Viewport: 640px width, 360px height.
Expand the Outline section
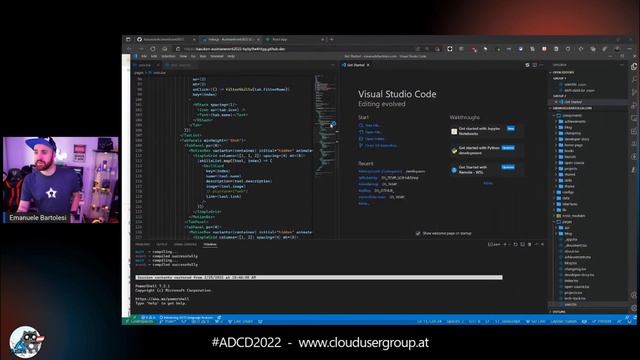559,311
